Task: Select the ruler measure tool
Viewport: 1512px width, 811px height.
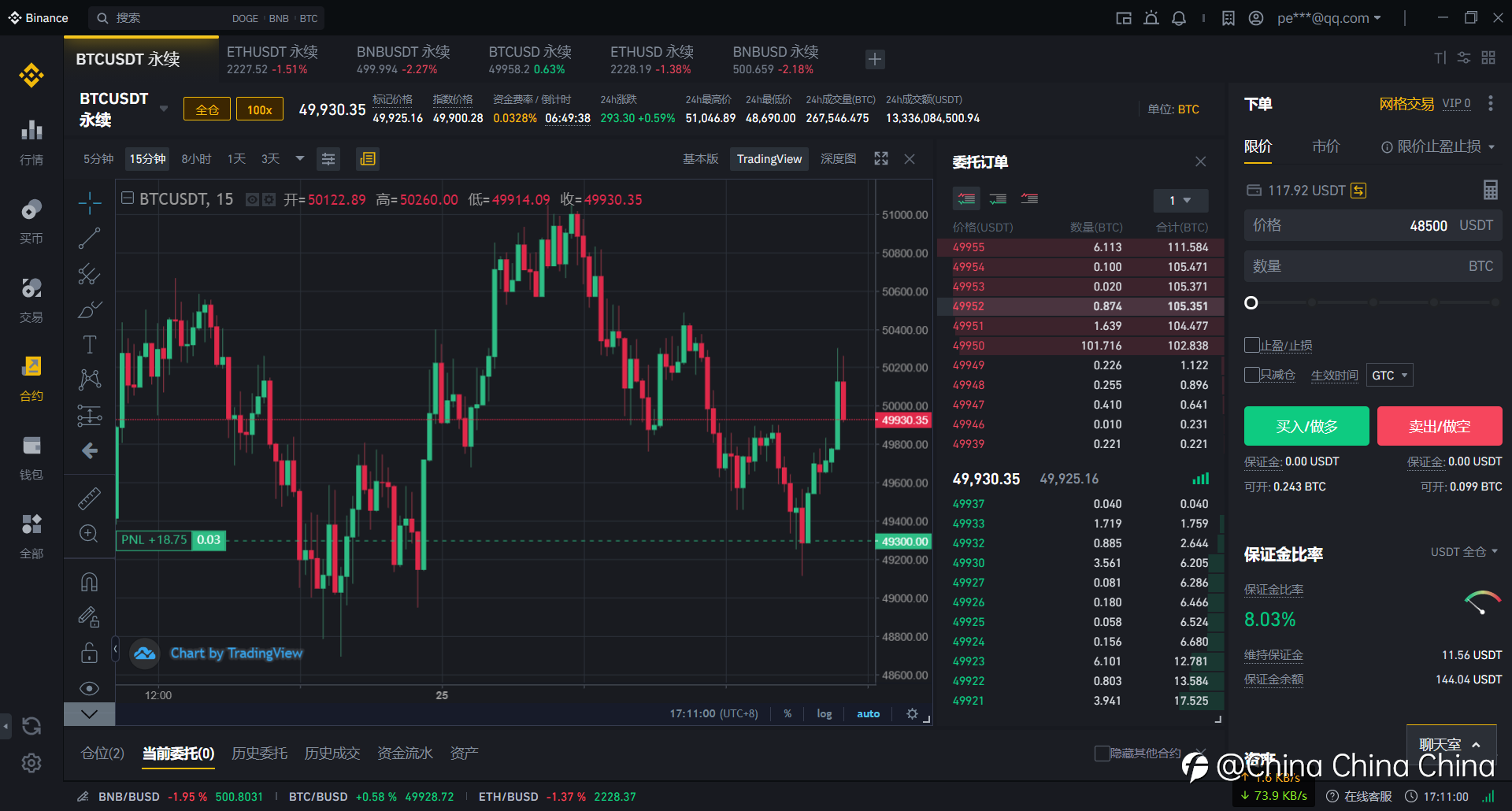Action: tap(90, 498)
